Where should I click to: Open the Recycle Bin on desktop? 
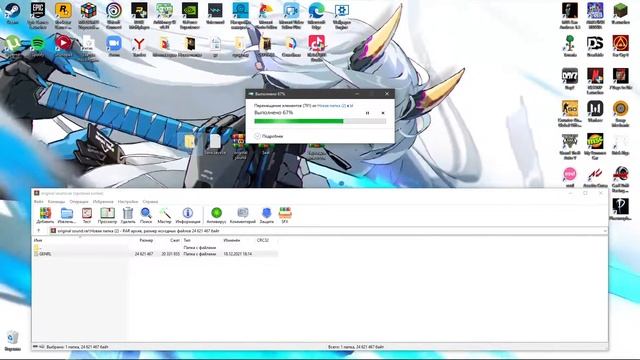pyautogui.click(x=12, y=341)
